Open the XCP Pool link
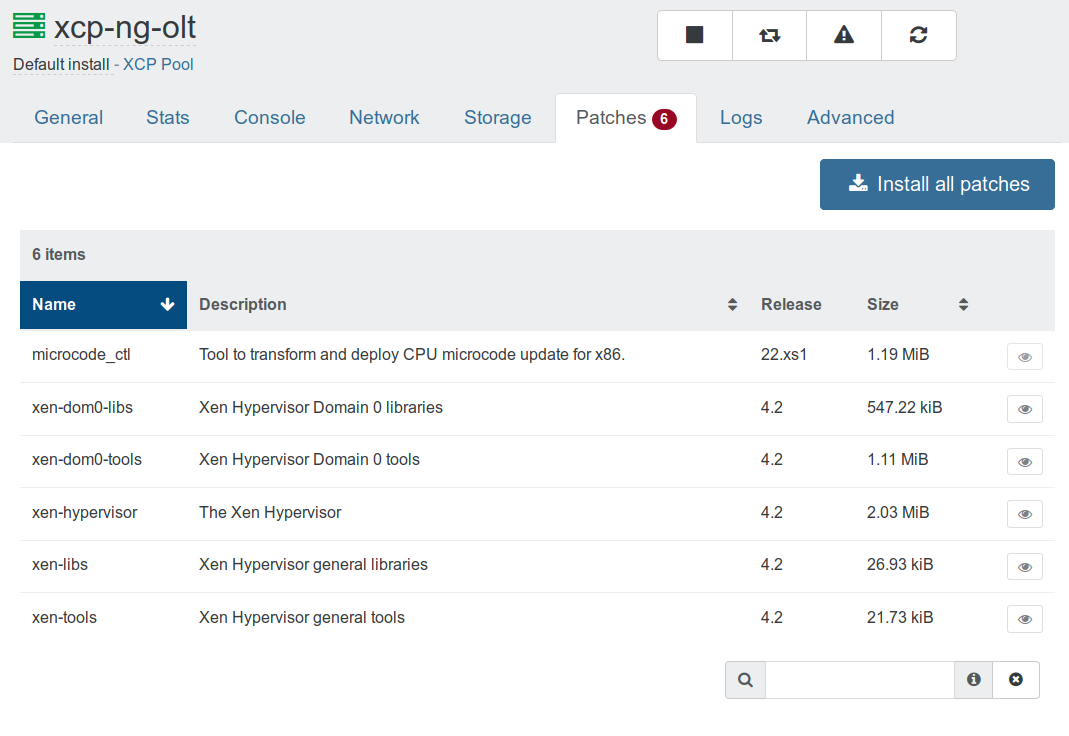The image size is (1069, 736). pyautogui.click(x=158, y=65)
